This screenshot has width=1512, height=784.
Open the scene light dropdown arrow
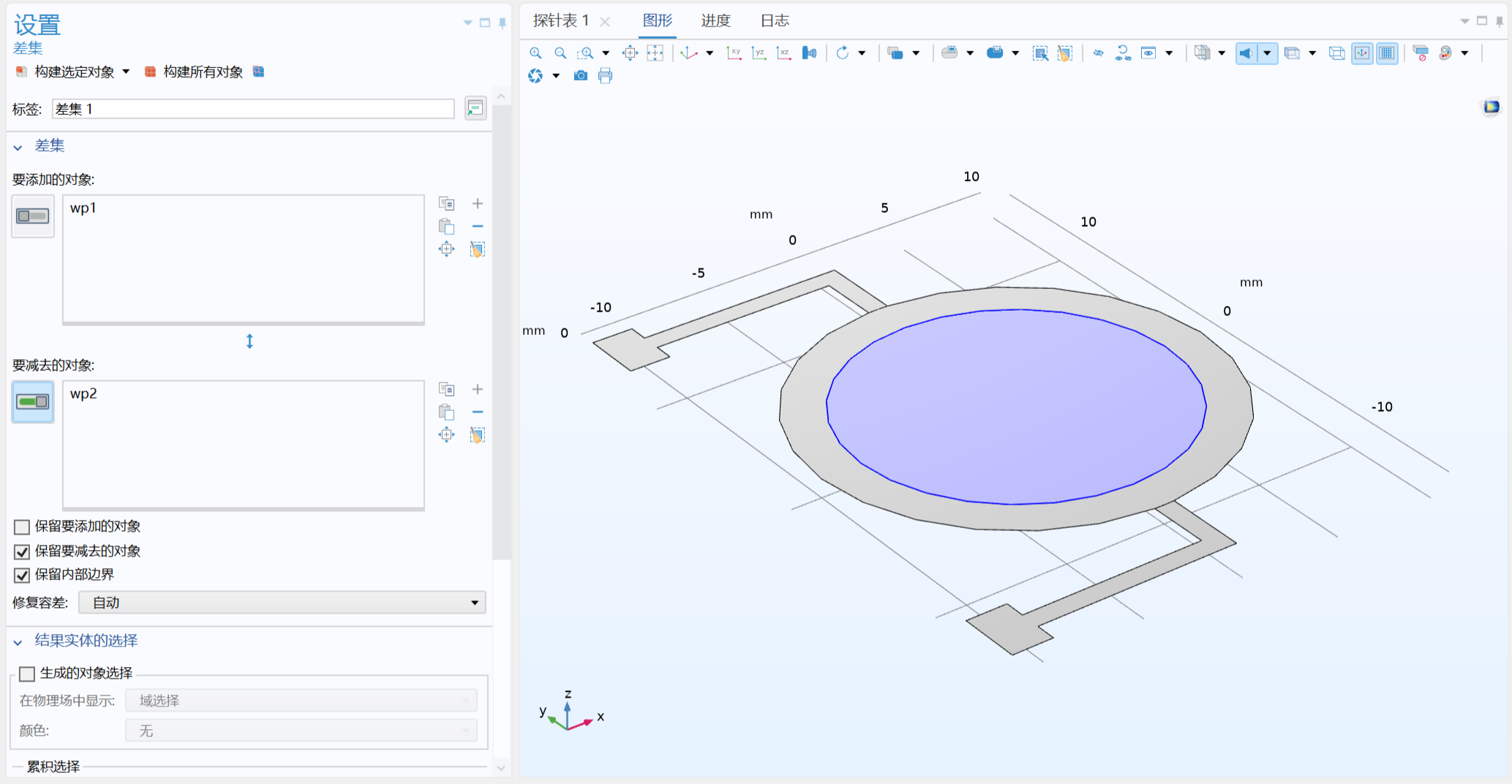click(1267, 53)
